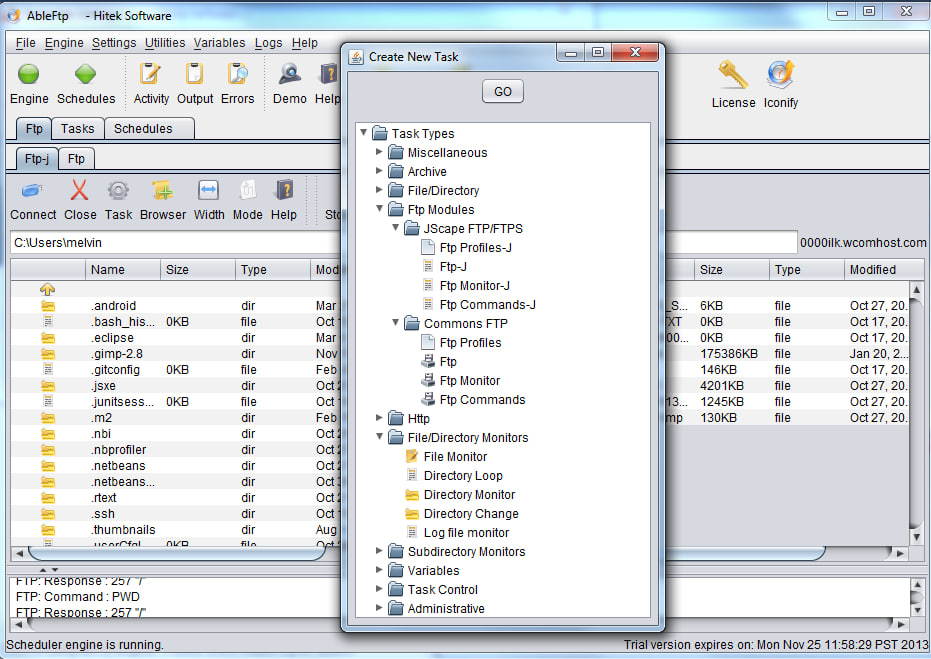931x659 pixels.
Task: Click the Connect icon in FTP toolbar
Action: tap(32, 191)
